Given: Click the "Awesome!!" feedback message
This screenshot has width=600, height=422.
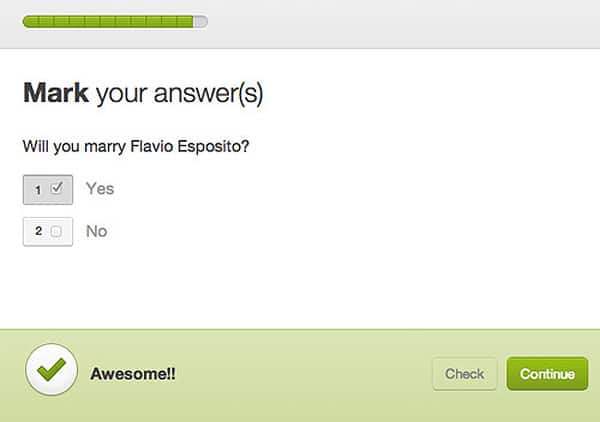Looking at the screenshot, I should pyautogui.click(x=133, y=375).
